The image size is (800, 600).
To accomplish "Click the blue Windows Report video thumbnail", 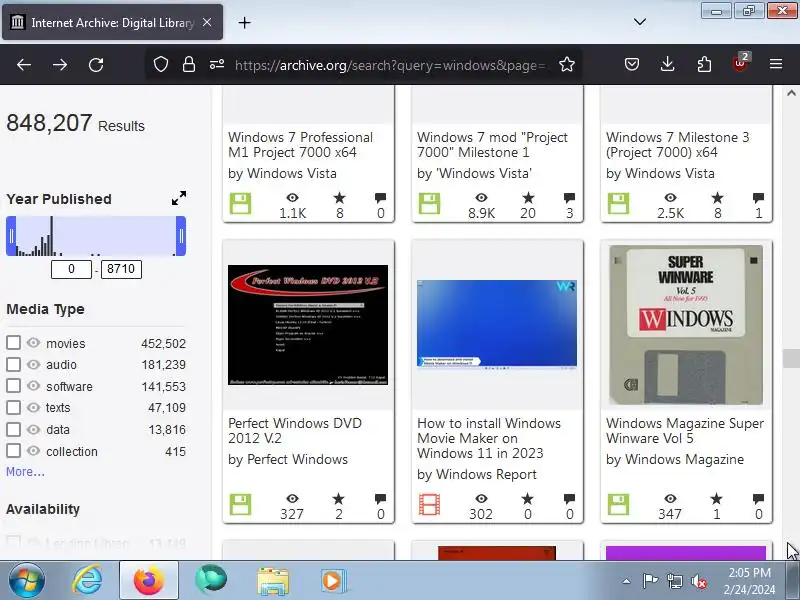I will 496,324.
